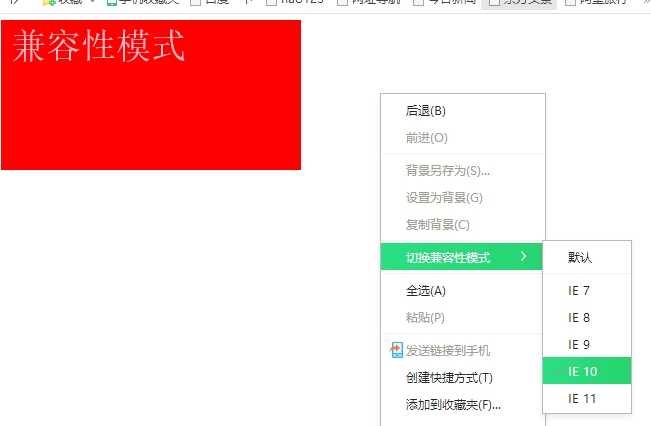Click the 兼容性模式 heading text
Screen dimensions: 651x426
click(x=99, y=46)
